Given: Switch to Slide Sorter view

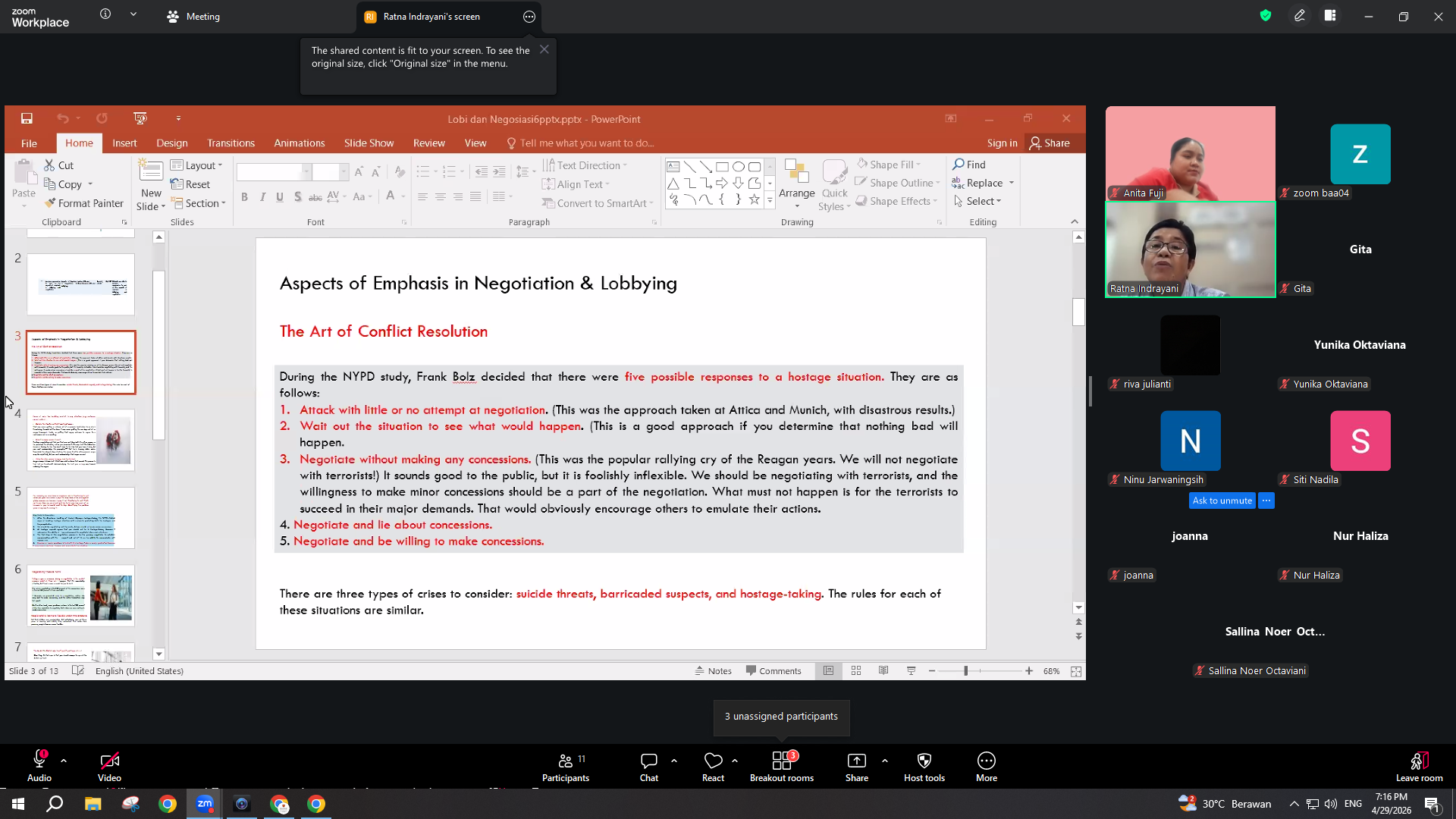Looking at the screenshot, I should click(856, 671).
